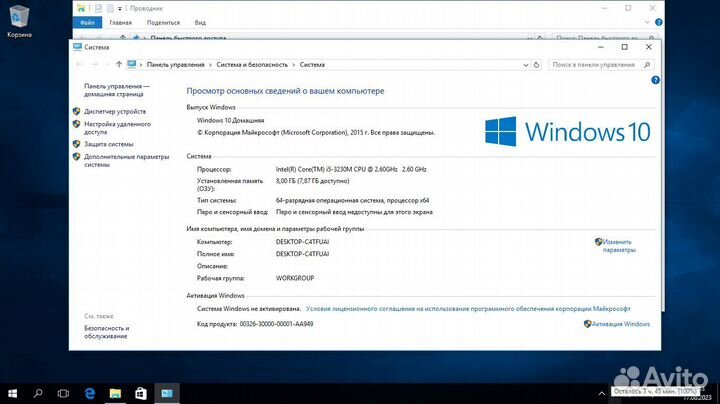This screenshot has width=720, height=404.
Task: Open Поделиться tab in Explorer window
Action: (163, 22)
